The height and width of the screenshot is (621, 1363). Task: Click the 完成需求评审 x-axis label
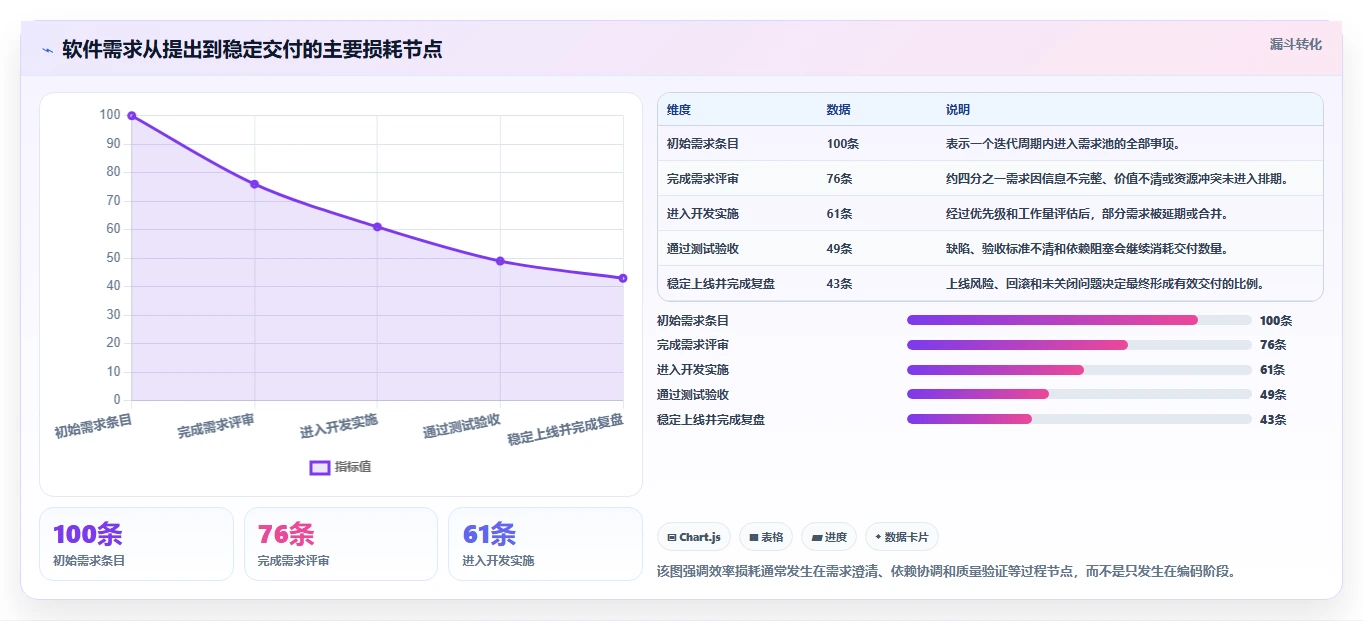point(216,426)
